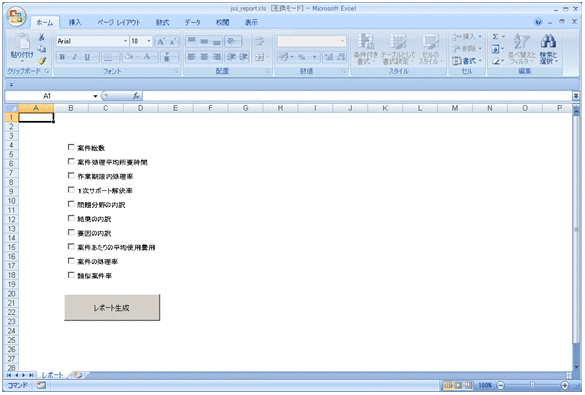Check the 要因の内訳 checkbox
Screen dimensions: 585x395
point(71,232)
